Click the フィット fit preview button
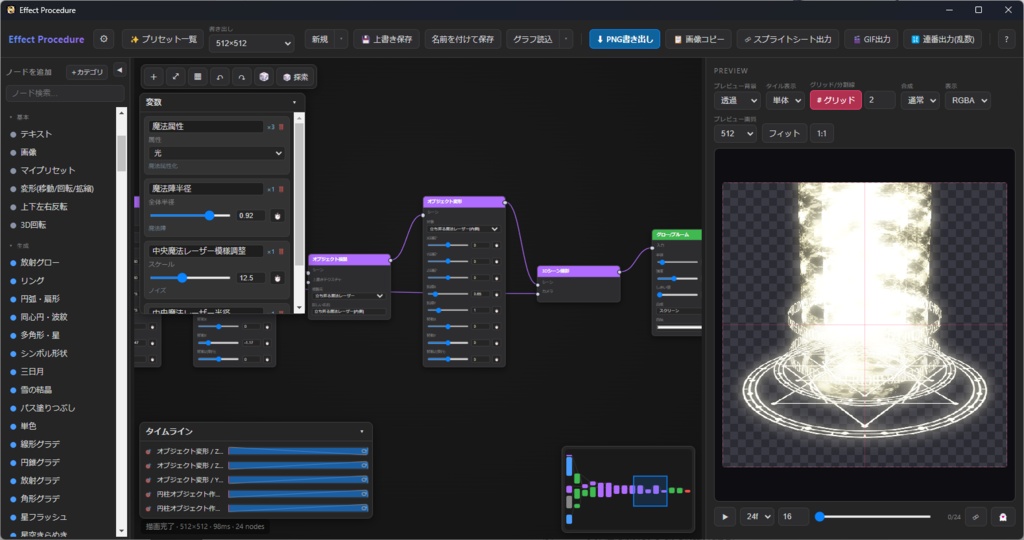The image size is (1024, 540). (x=784, y=133)
